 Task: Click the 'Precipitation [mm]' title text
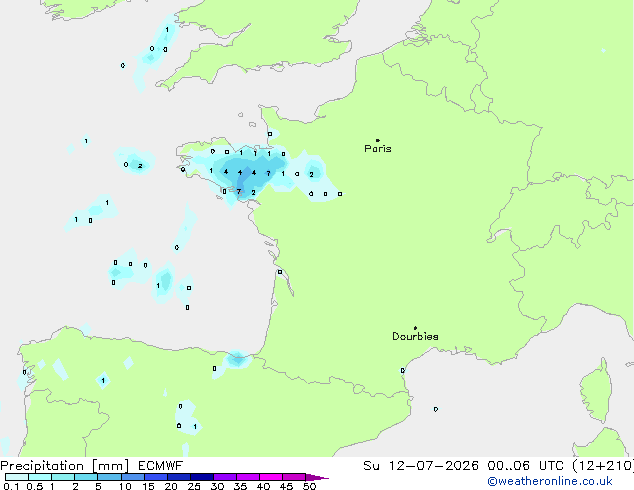click(x=65, y=466)
